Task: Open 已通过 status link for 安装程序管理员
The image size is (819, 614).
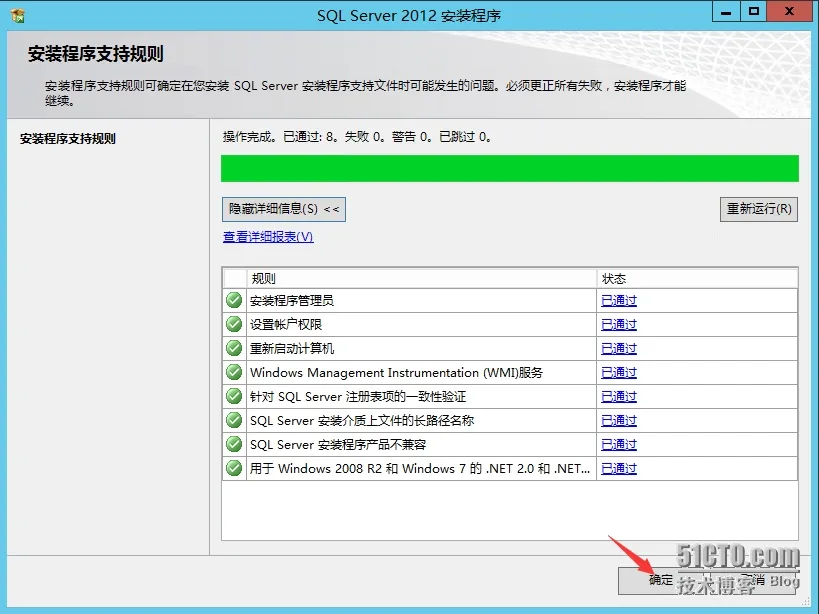Action: [619, 301]
